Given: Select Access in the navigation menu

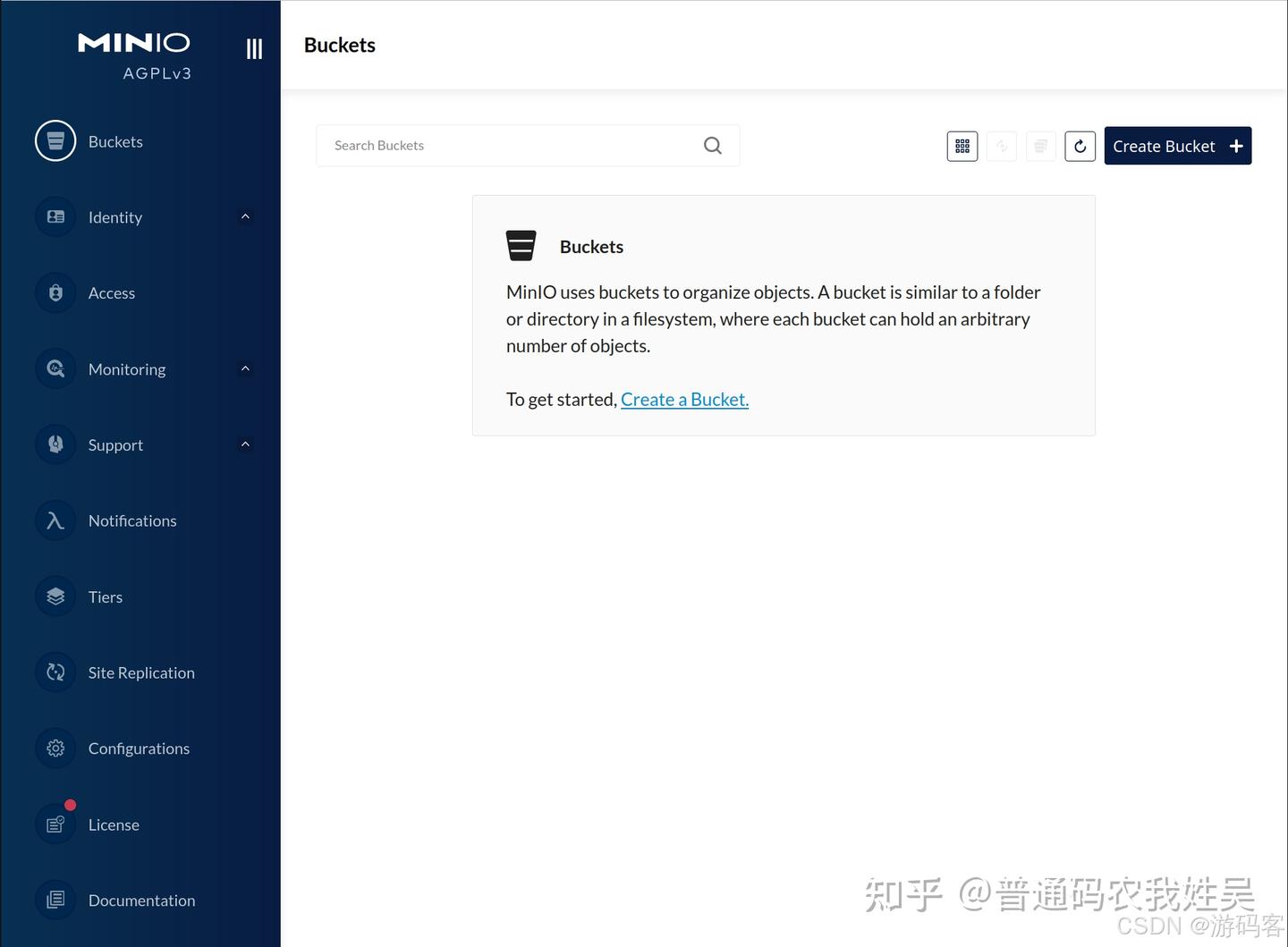Looking at the screenshot, I should 112,292.
